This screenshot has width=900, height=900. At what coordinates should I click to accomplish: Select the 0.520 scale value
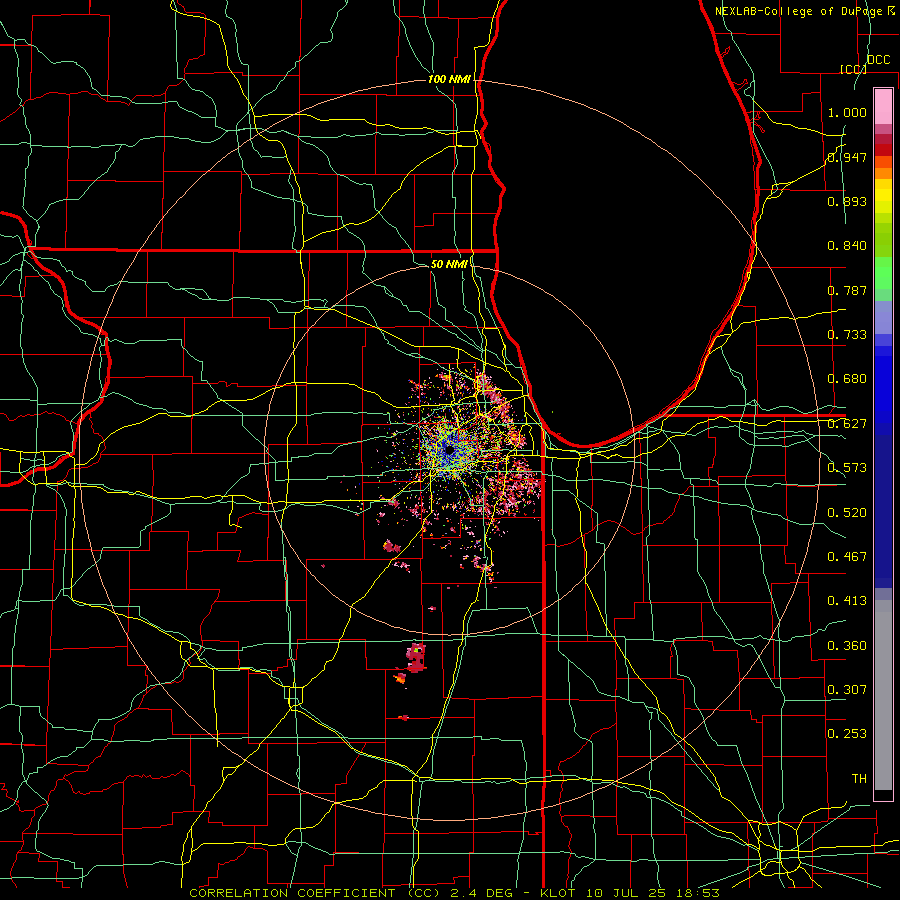847,513
